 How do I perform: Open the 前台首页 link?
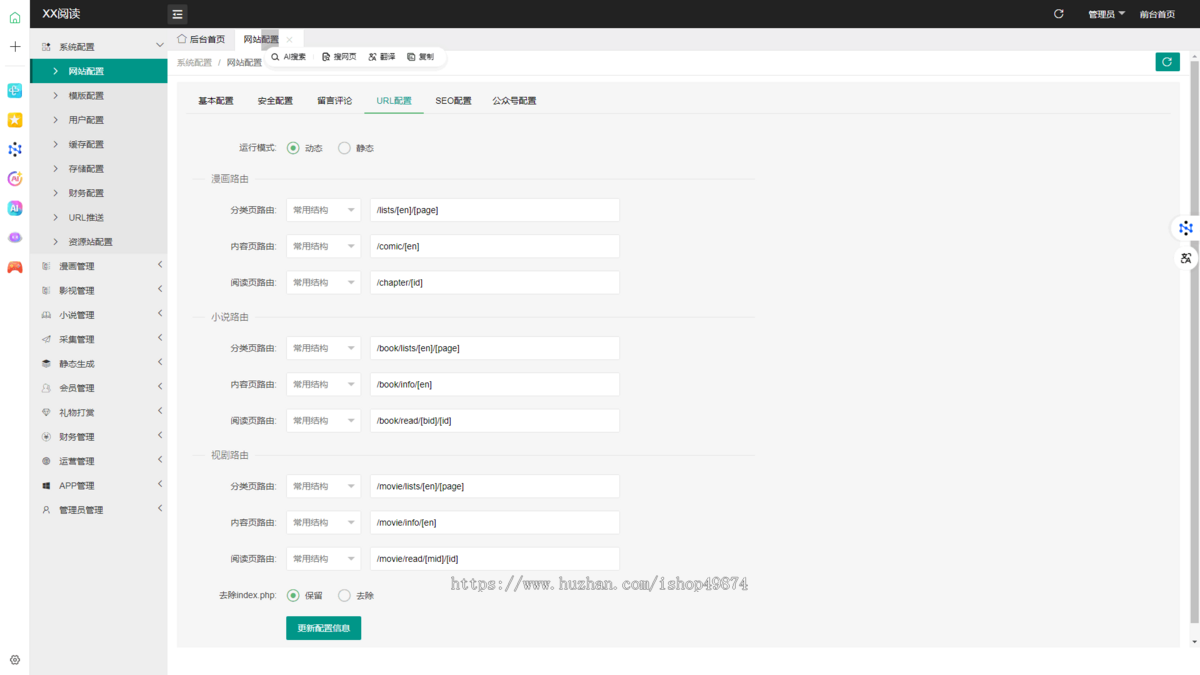coord(1157,14)
